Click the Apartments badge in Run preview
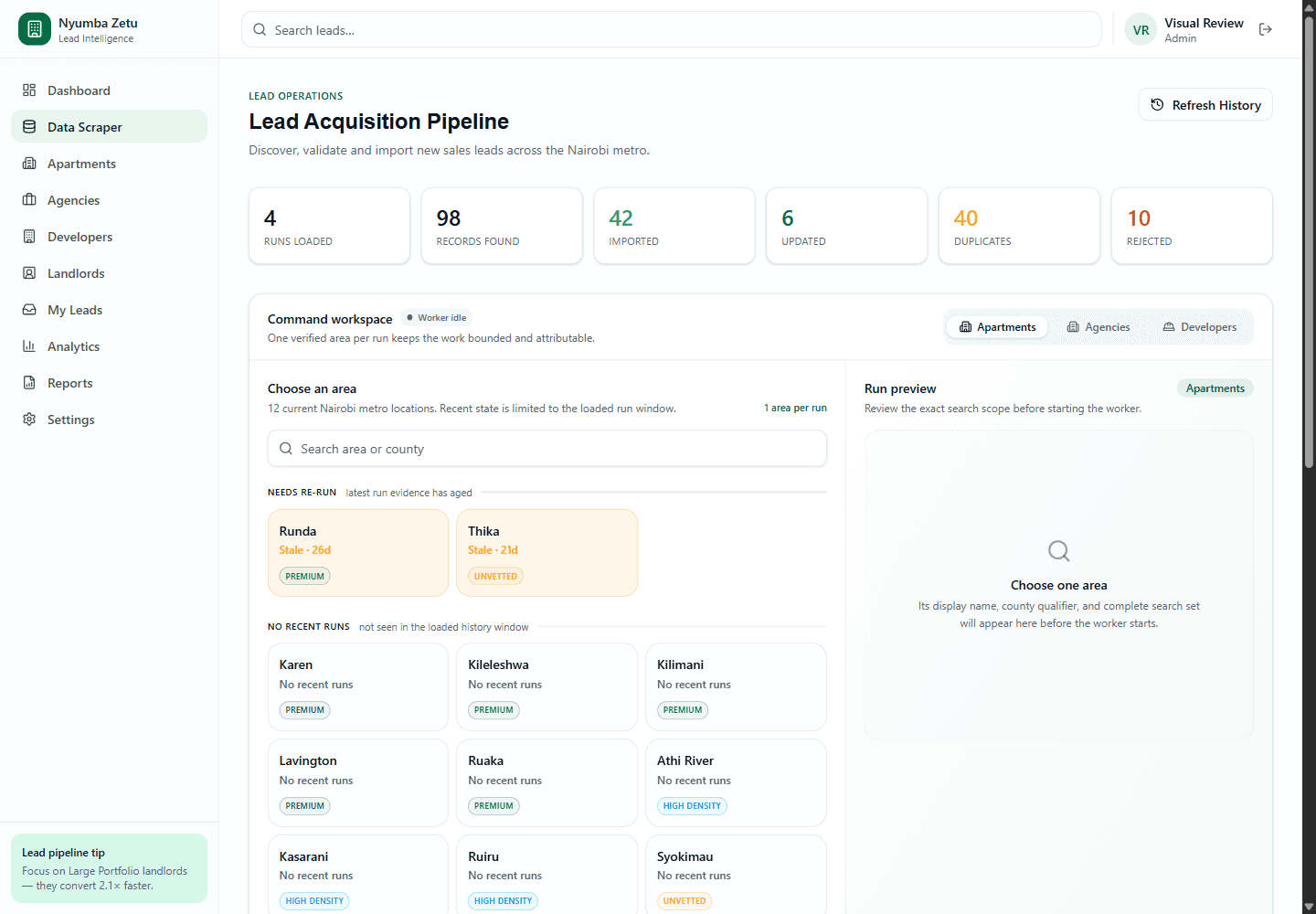The image size is (1316, 914). click(1215, 388)
